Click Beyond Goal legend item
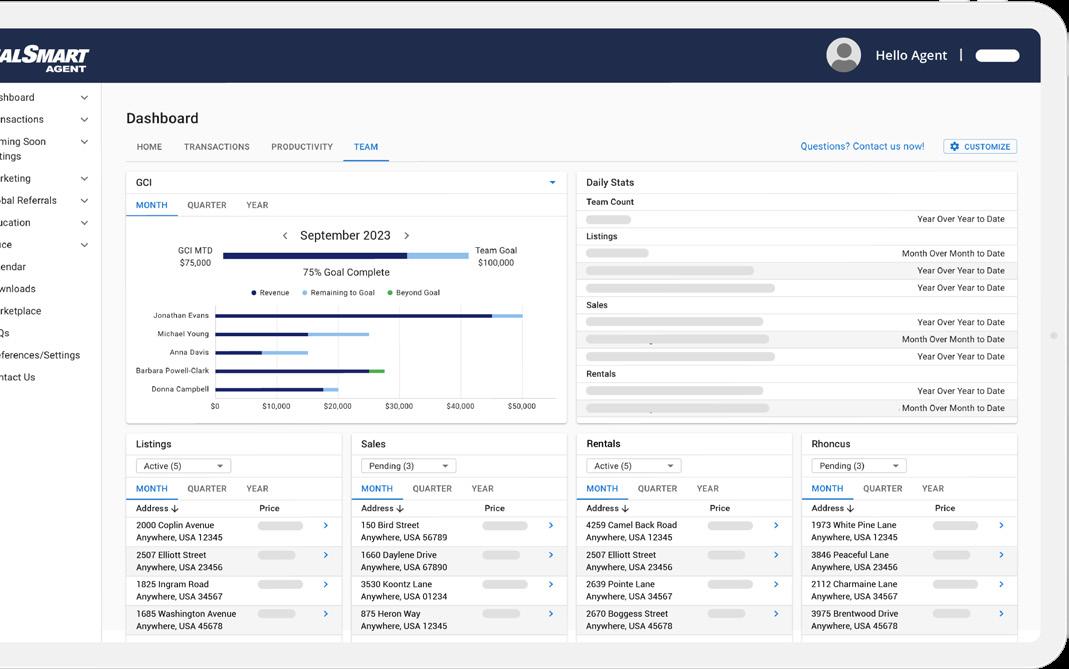 pos(413,293)
